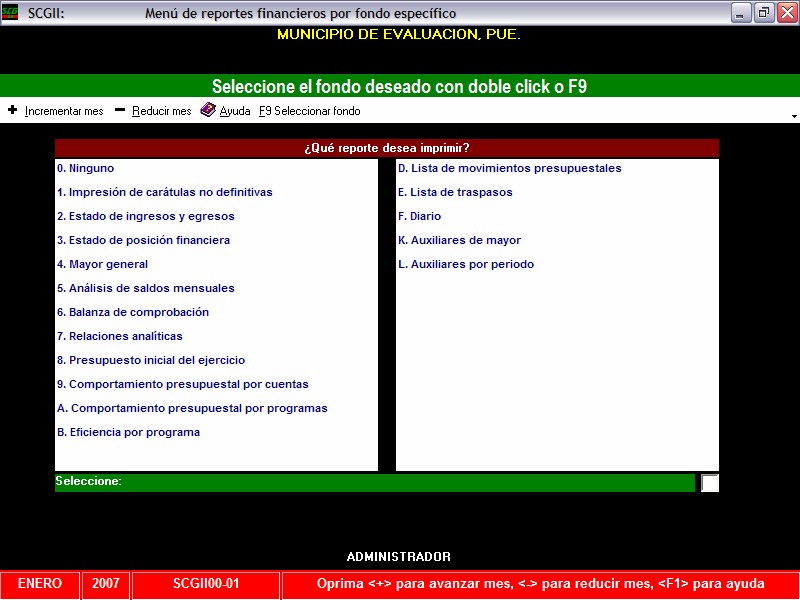
Task: Click the Incrementar mes toolbar label
Action: pyautogui.click(x=64, y=111)
